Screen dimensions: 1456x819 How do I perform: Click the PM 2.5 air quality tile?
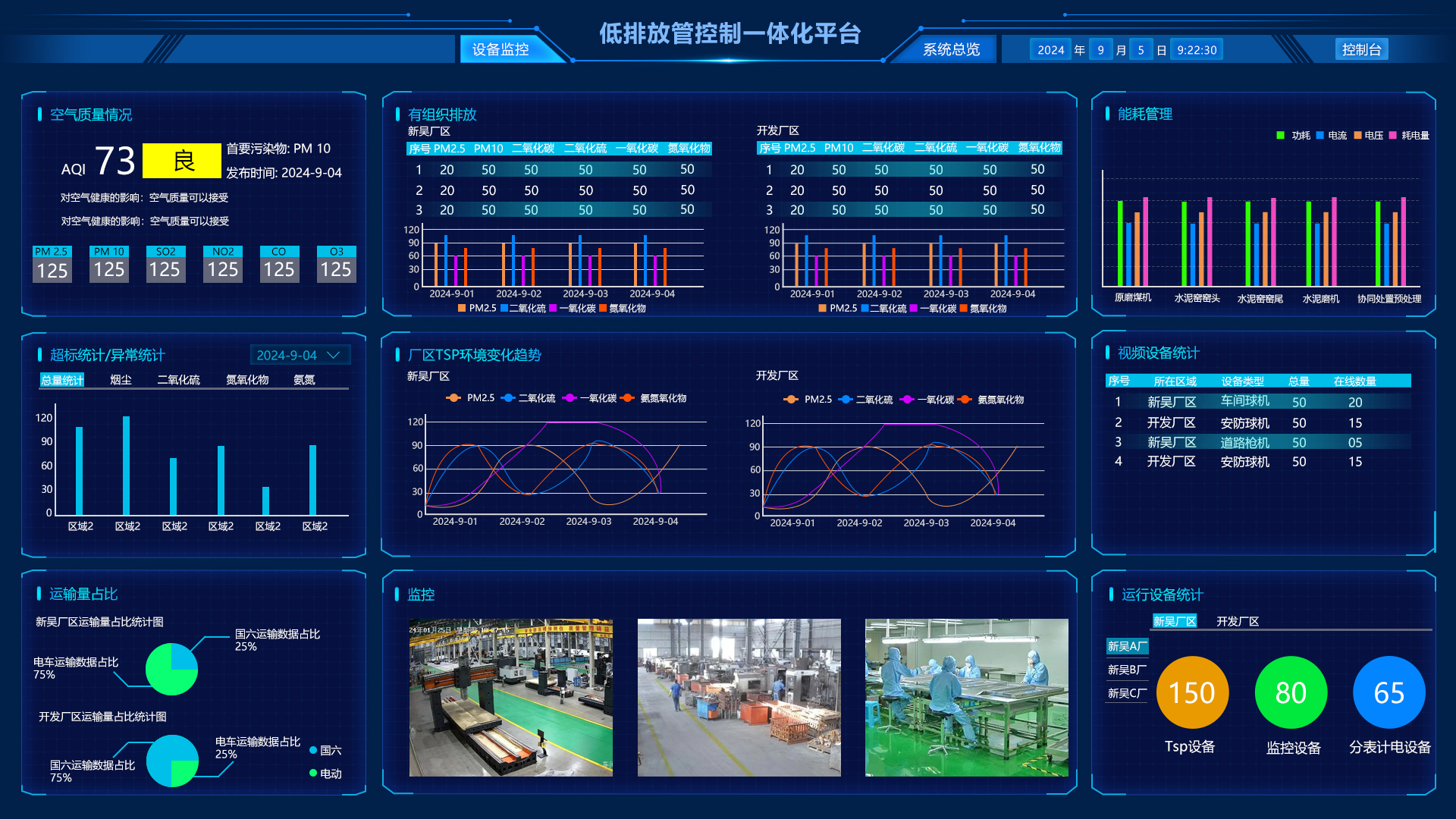pos(52,264)
